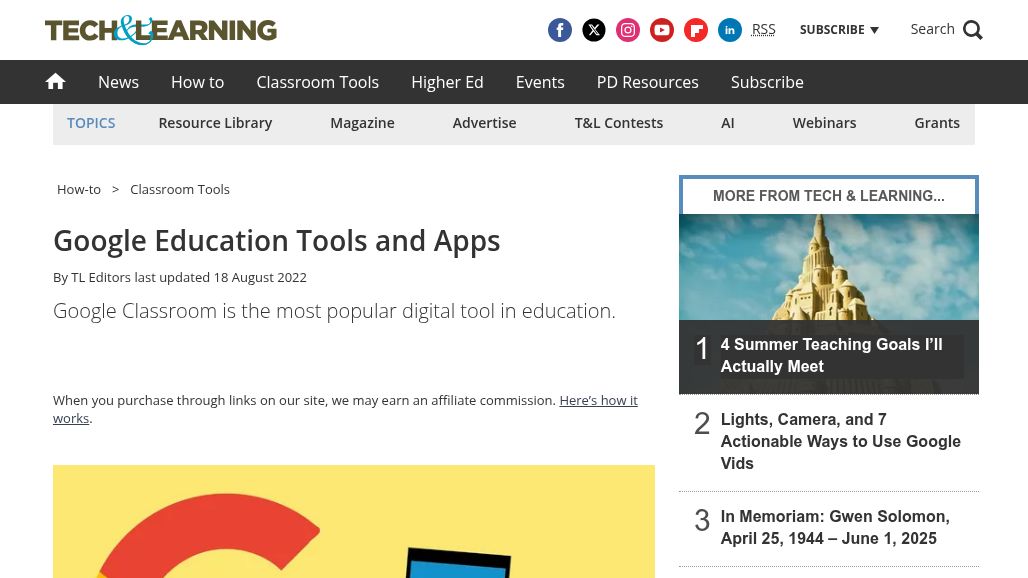
Task: Open the Events menu
Action: tap(540, 82)
